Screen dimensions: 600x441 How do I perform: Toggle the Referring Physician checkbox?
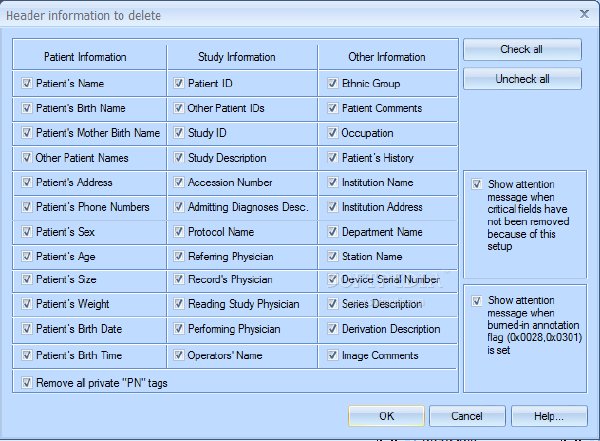(x=179, y=256)
